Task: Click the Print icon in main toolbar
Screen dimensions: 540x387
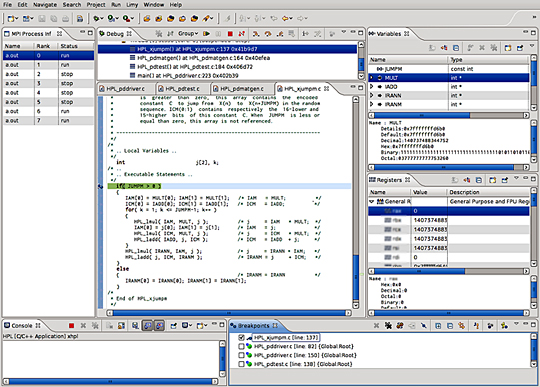Action: pos(65,18)
